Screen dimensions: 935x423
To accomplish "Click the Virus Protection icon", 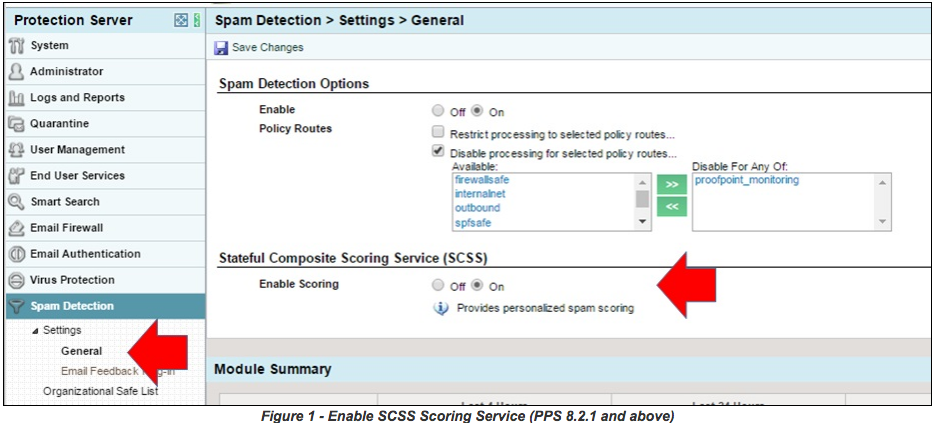I will pyautogui.click(x=16, y=280).
